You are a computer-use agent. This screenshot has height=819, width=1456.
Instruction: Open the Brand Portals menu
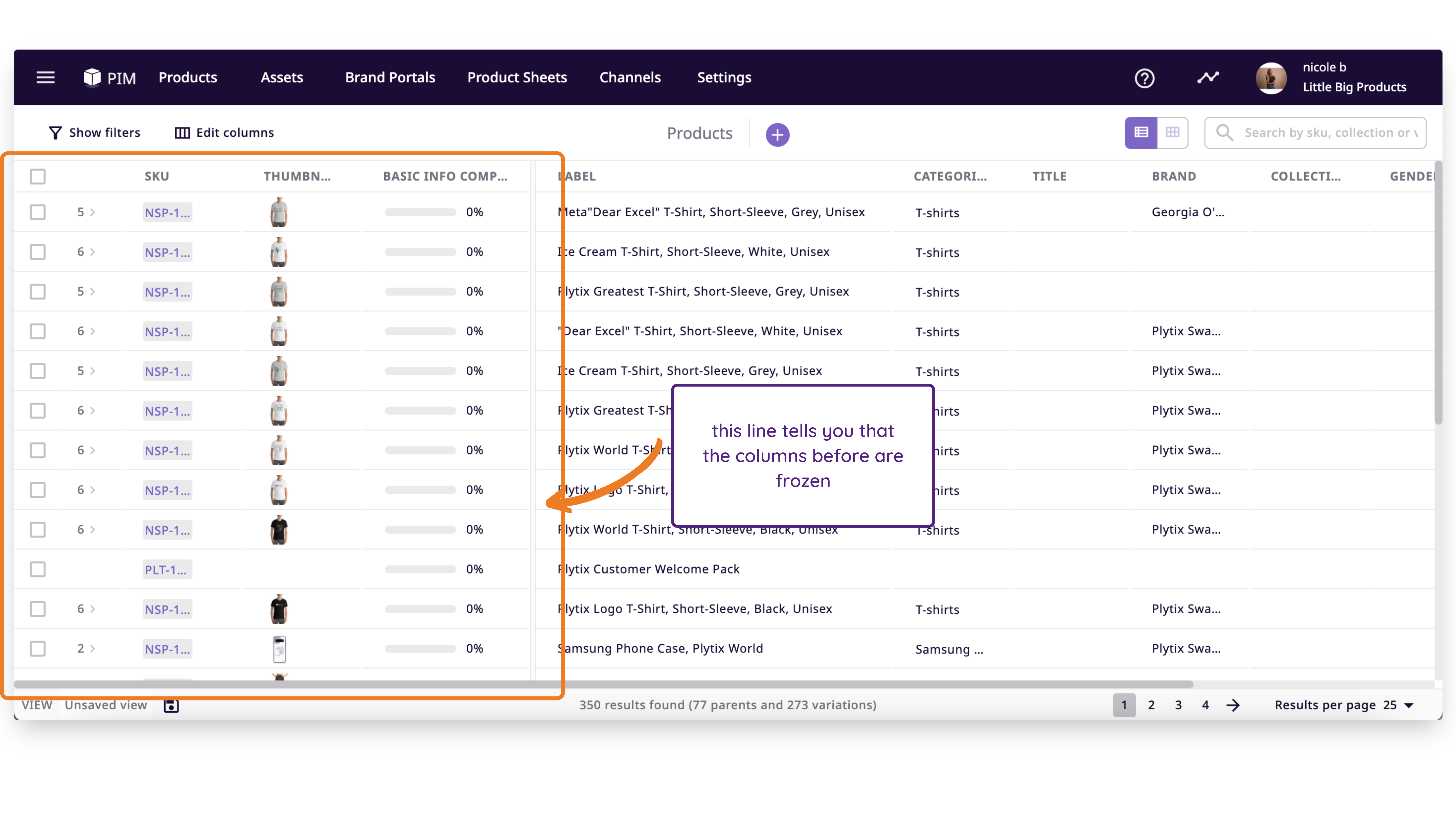tap(390, 77)
